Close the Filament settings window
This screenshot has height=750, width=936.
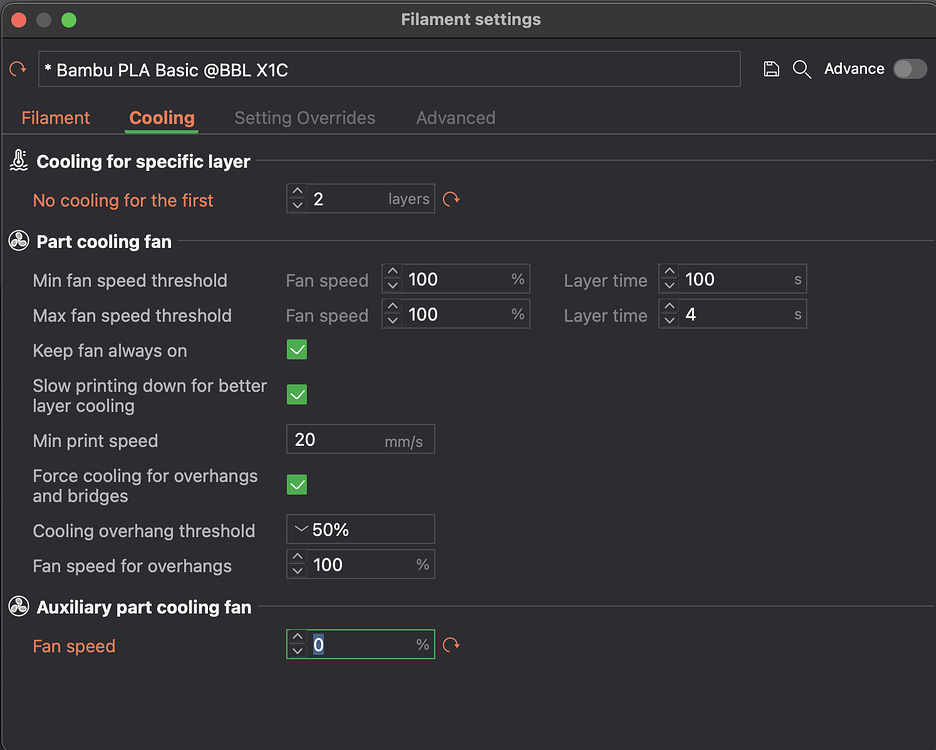tap(19, 20)
